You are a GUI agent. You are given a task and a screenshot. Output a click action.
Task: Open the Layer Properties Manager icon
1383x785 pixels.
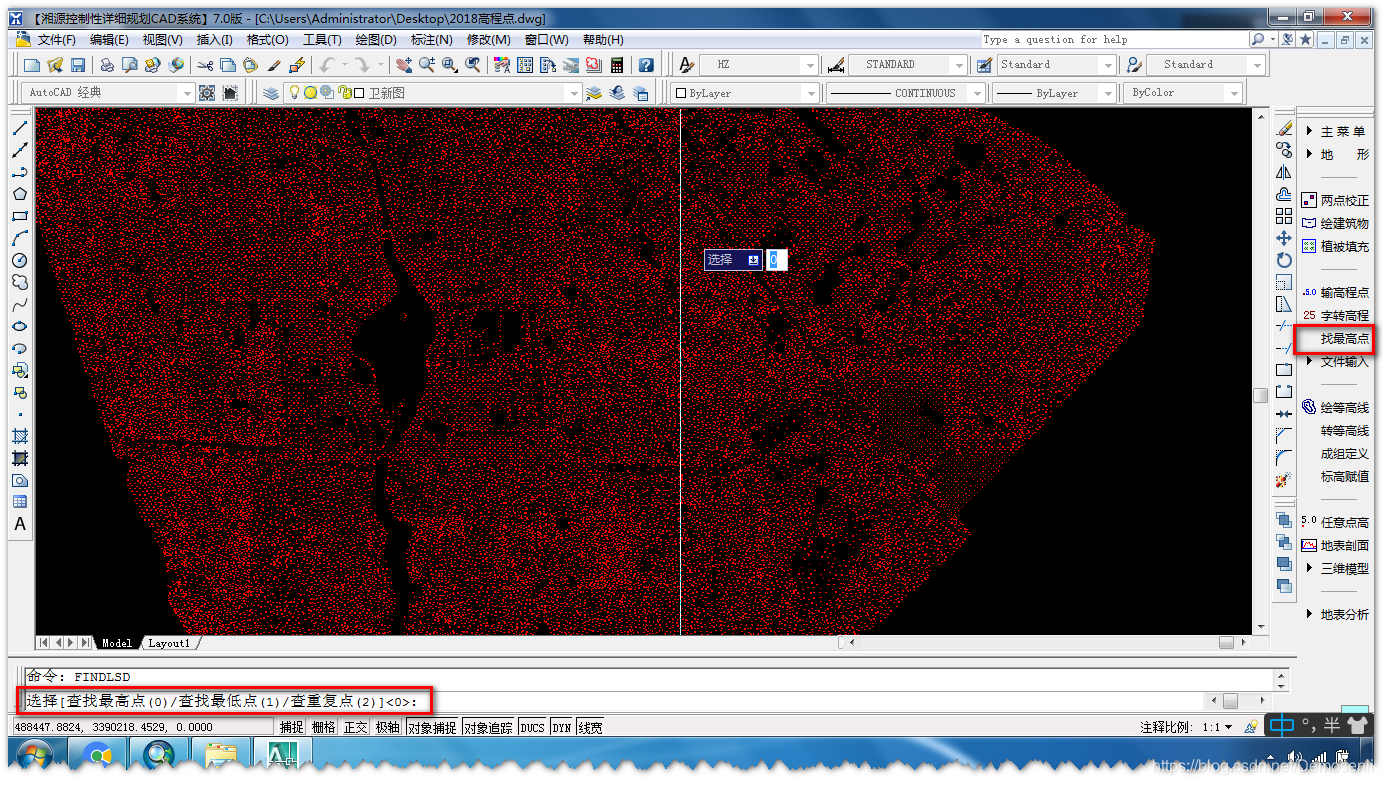click(271, 93)
